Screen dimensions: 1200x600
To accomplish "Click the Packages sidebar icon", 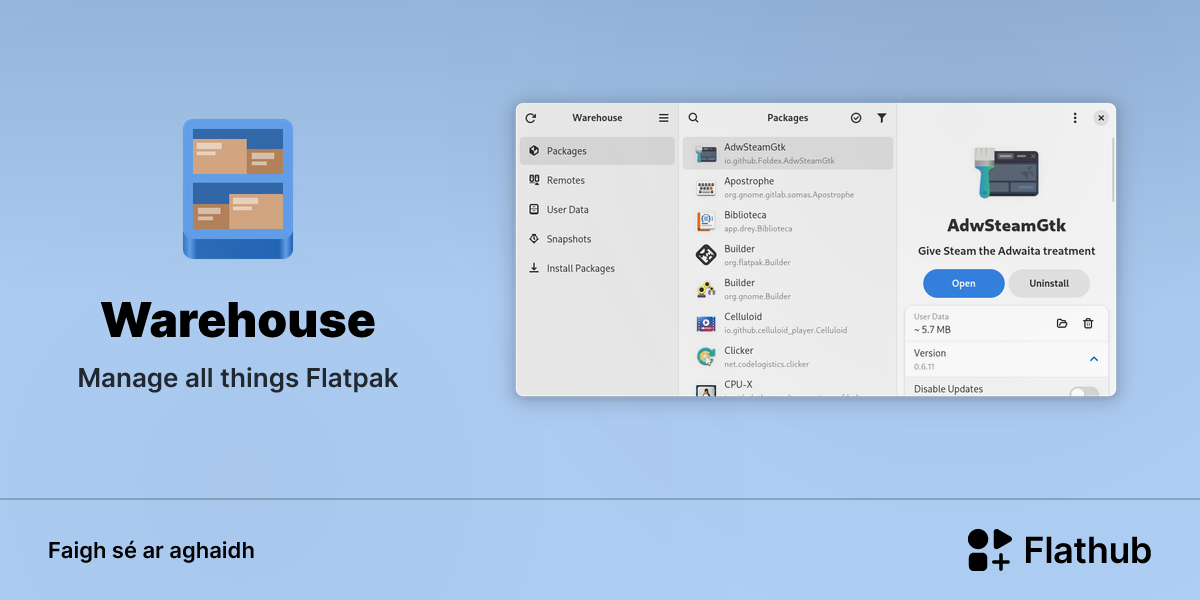I will [x=535, y=151].
